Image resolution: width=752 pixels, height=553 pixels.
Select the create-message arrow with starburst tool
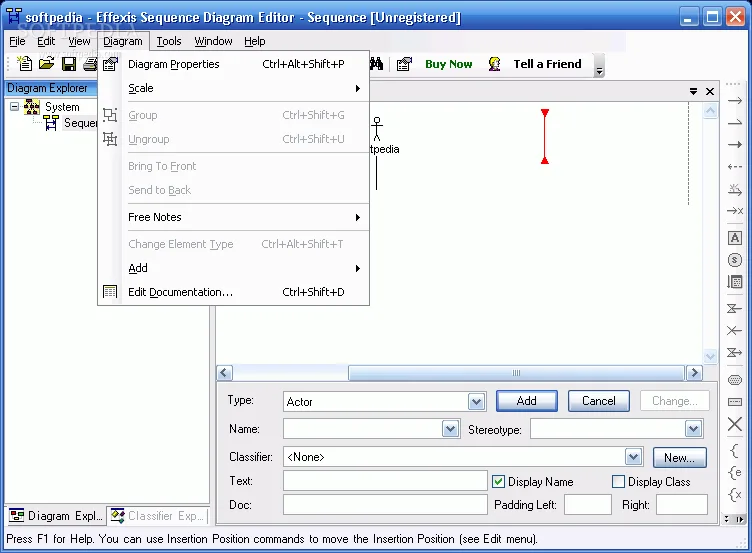pos(735,189)
